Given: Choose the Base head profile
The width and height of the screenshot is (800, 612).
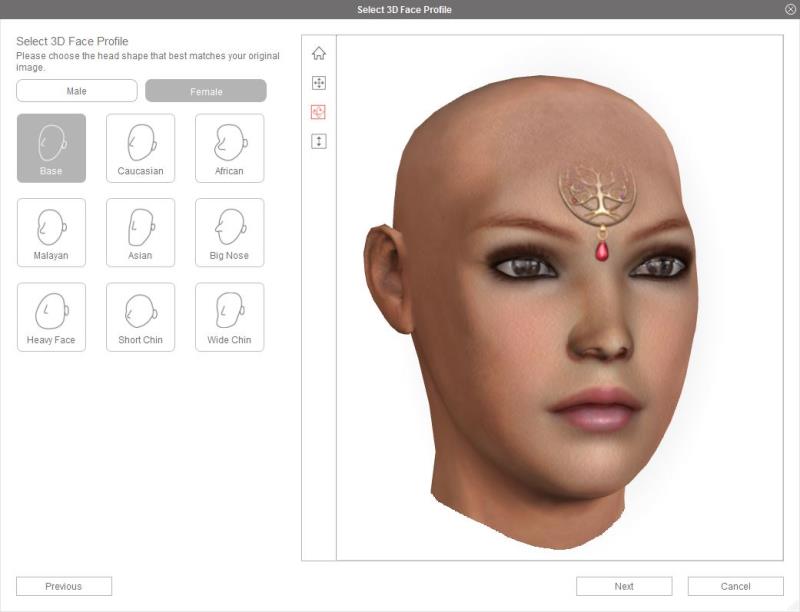Looking at the screenshot, I should pos(51,148).
